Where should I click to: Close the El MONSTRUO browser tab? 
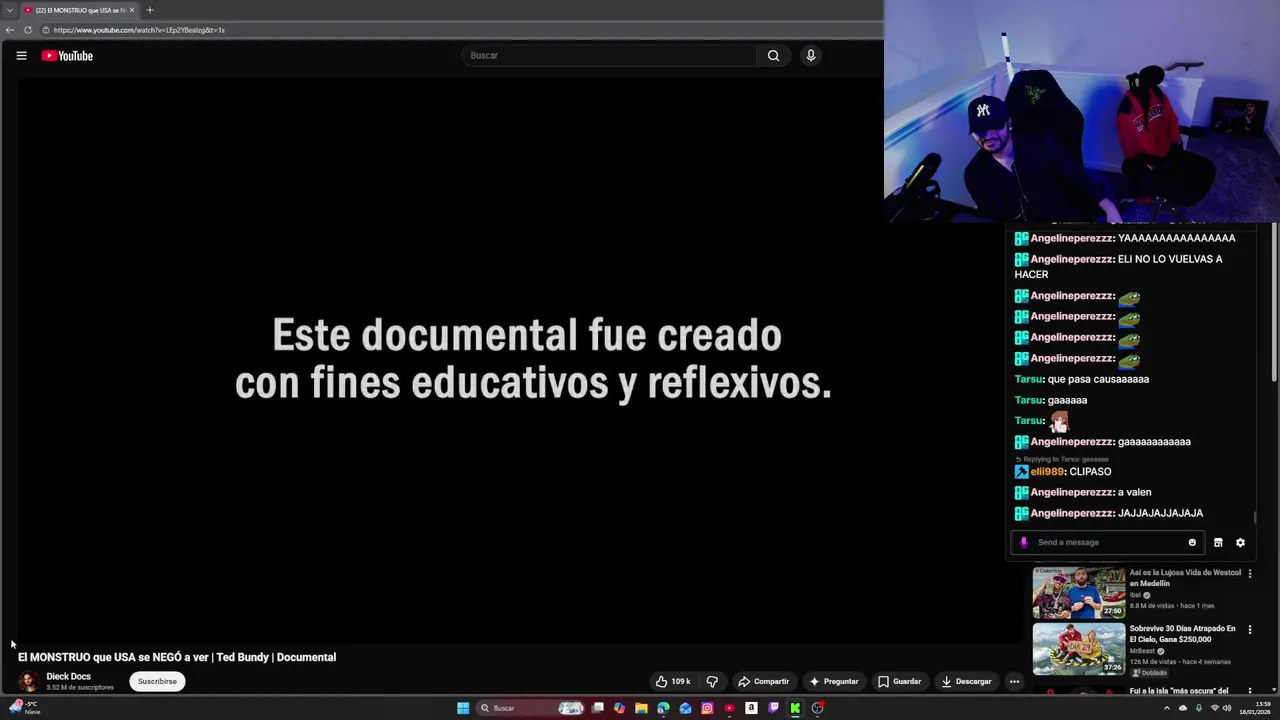coord(131,10)
